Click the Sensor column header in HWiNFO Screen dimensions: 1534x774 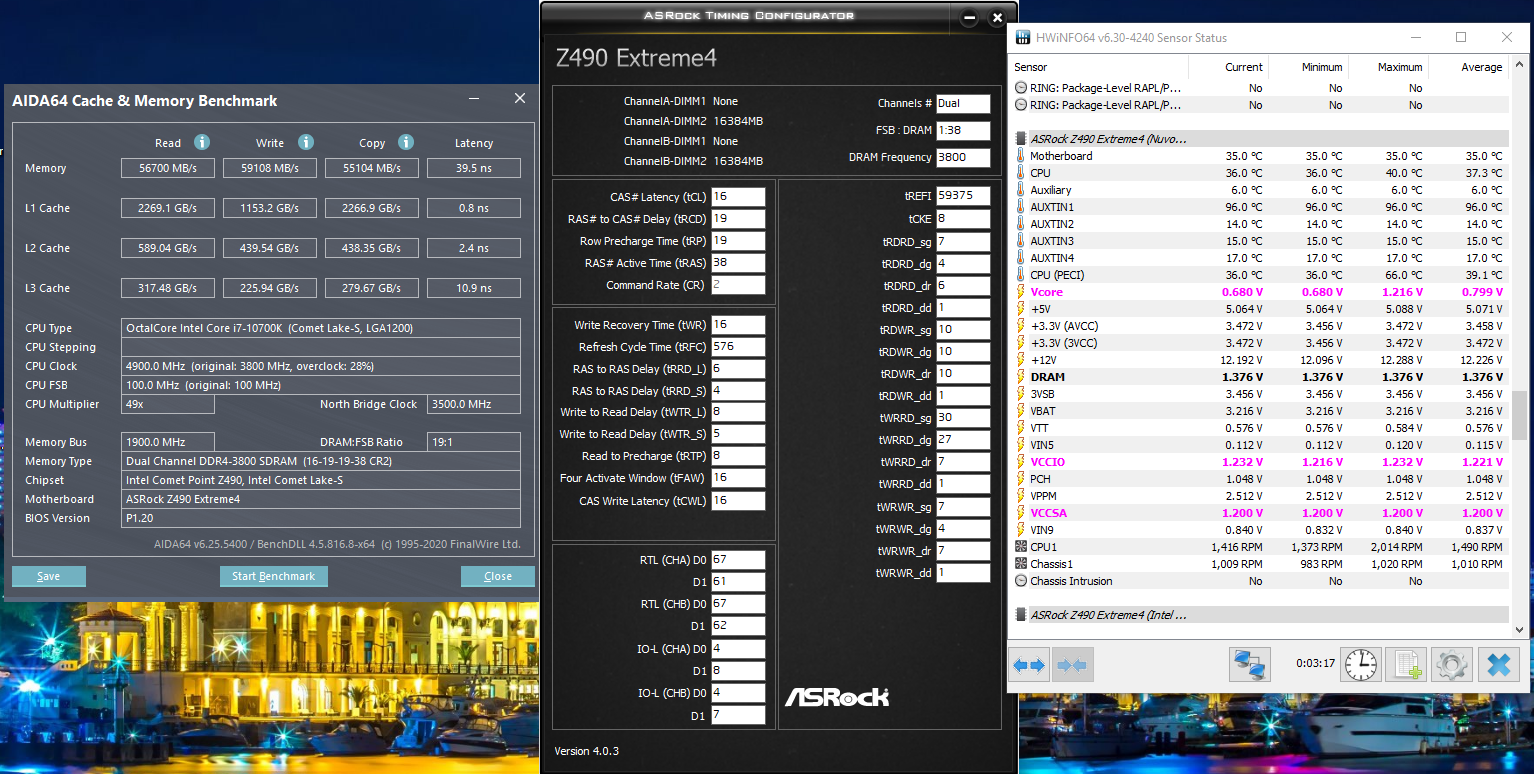pos(1099,67)
